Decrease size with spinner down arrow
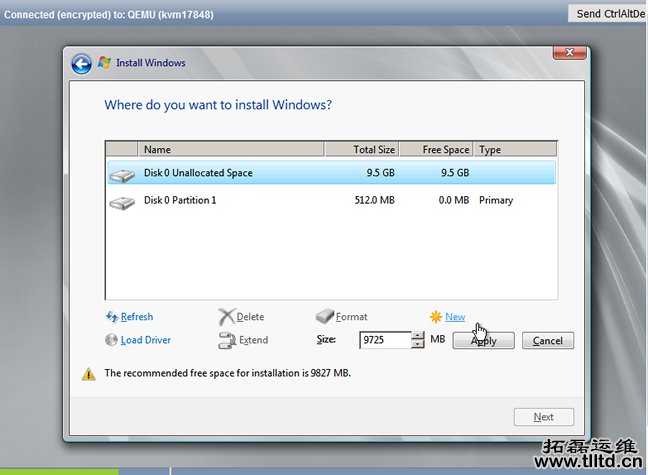648x475 pixels. point(418,345)
